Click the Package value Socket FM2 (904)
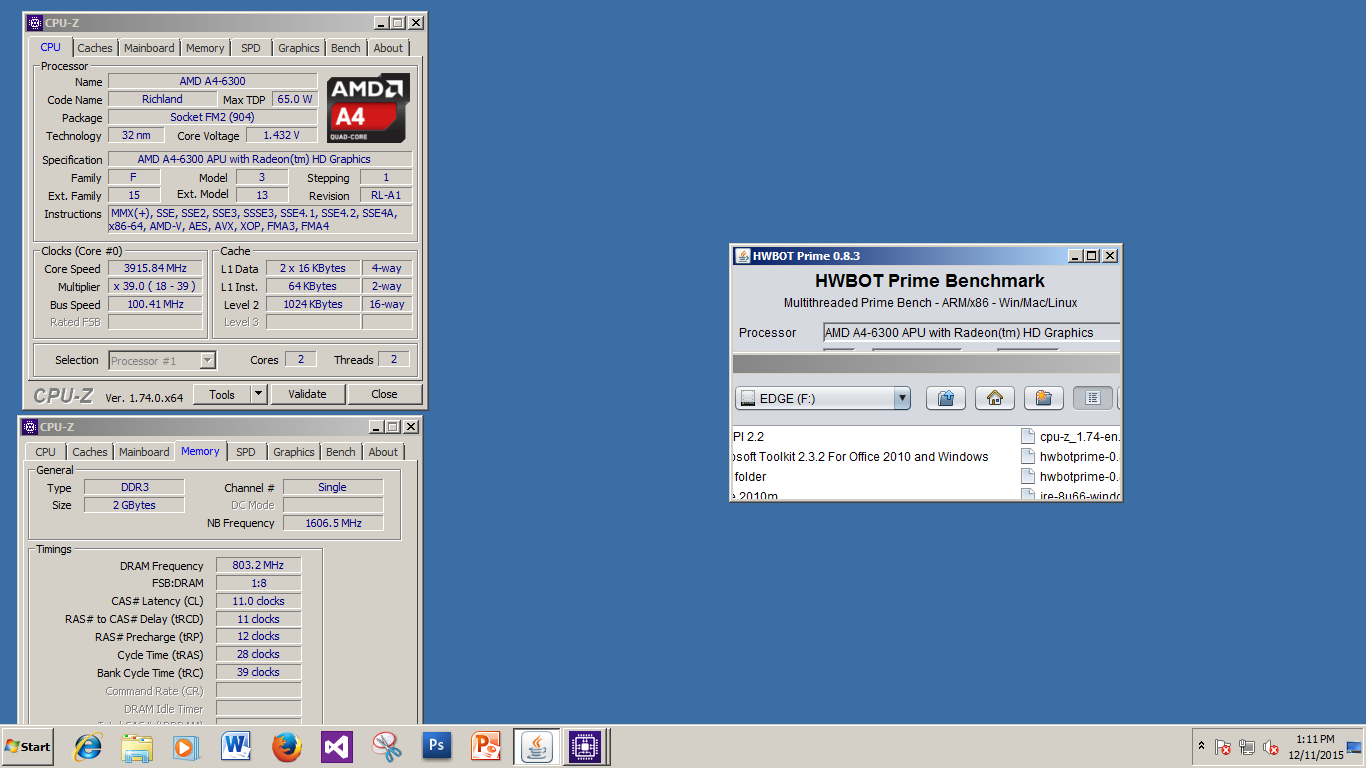The height and width of the screenshot is (768, 1366). click(x=212, y=117)
